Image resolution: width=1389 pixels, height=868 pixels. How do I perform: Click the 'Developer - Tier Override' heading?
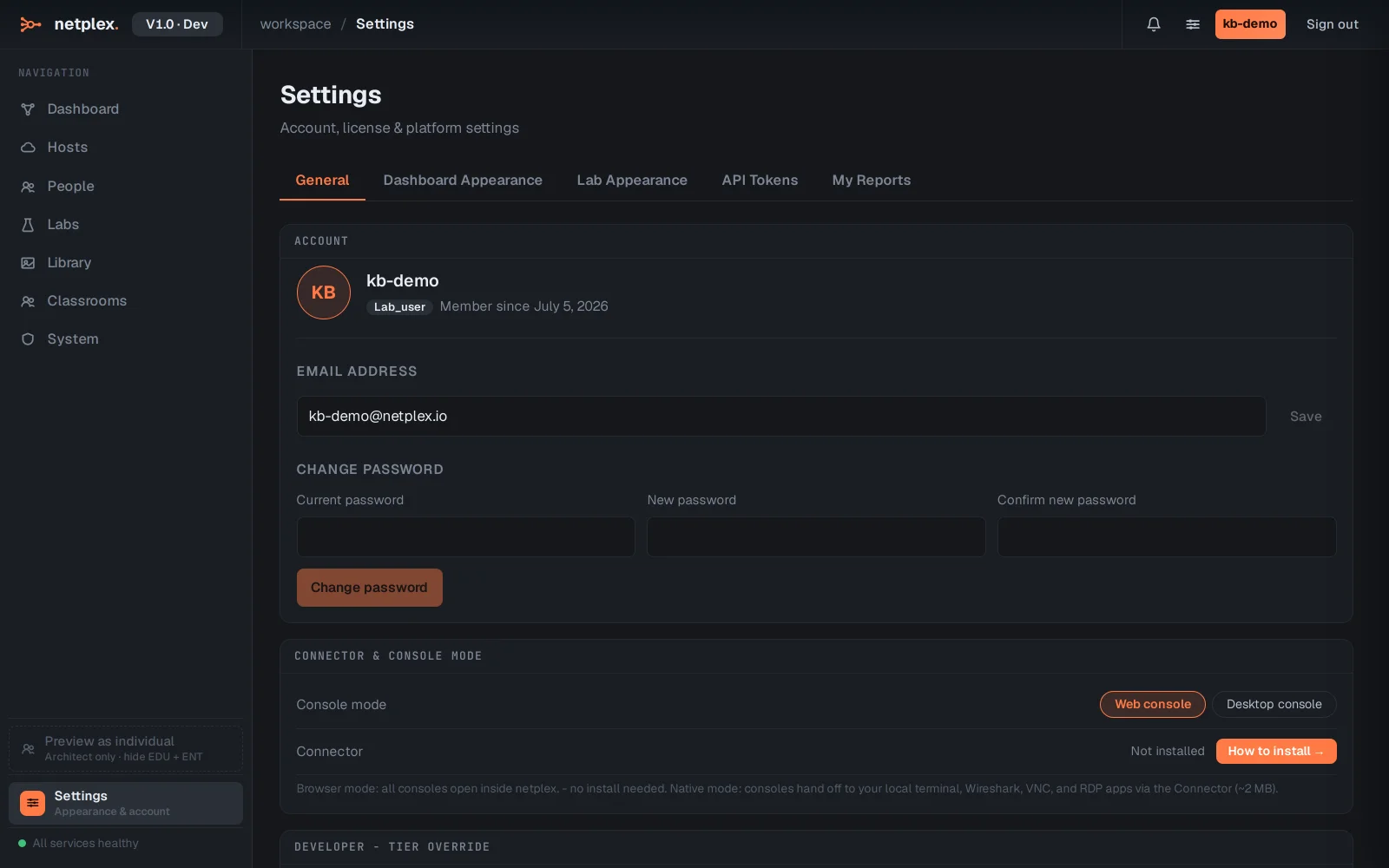click(x=392, y=847)
